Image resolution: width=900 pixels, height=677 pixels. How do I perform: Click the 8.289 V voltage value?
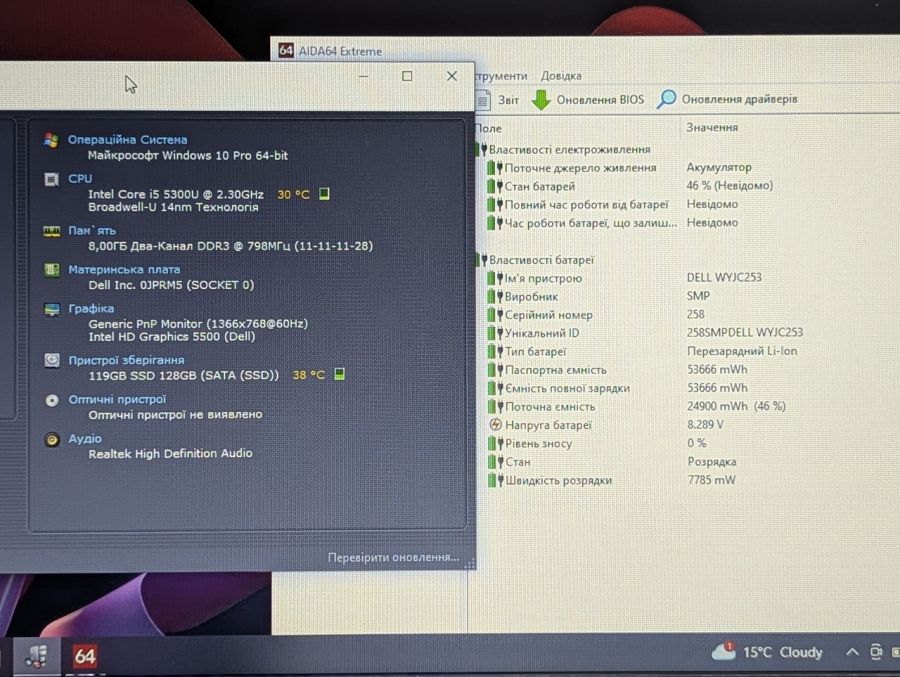click(705, 424)
